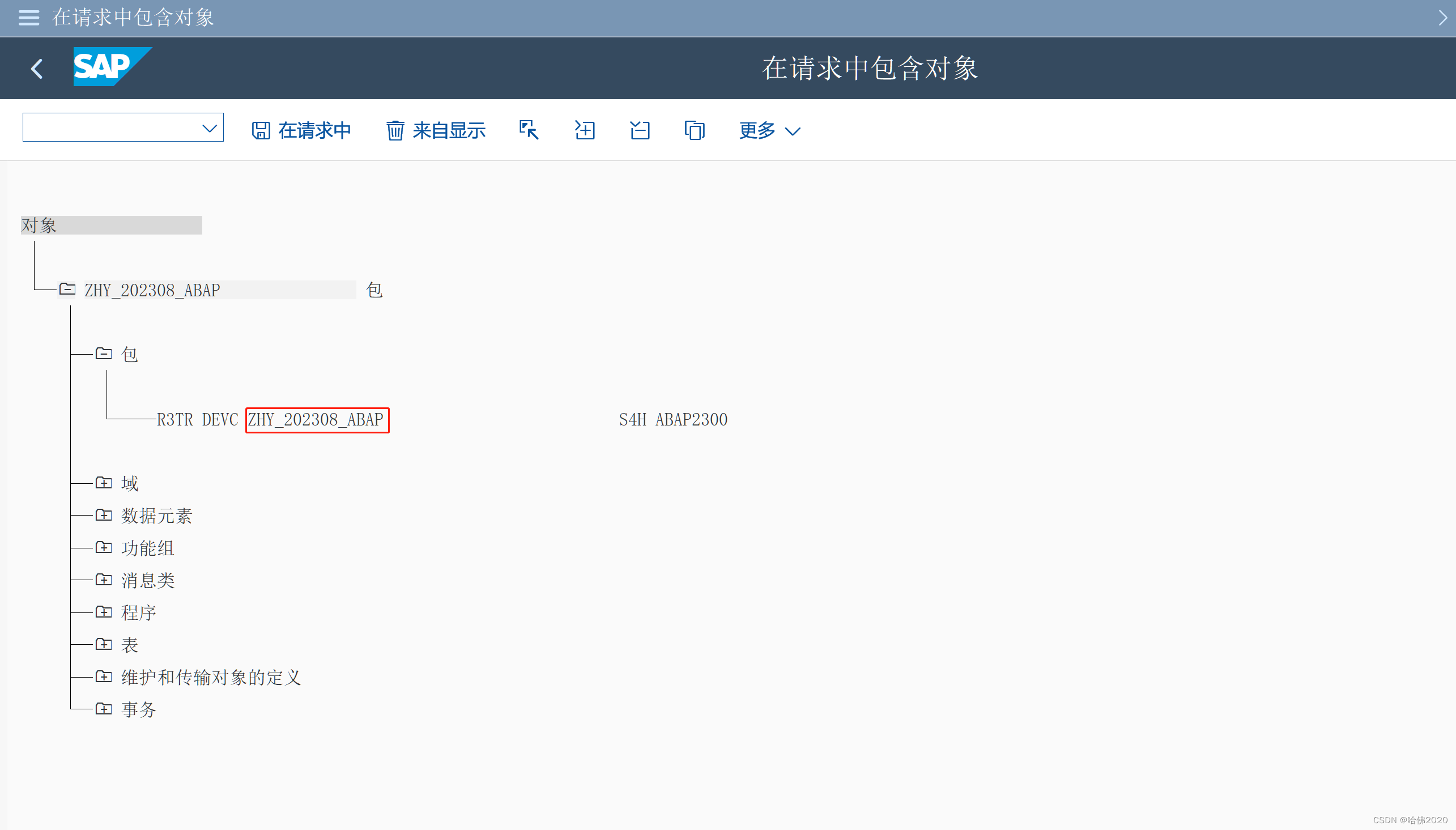Expand the 程序 folder node
Image resolution: width=1456 pixels, height=830 pixels.
(104, 612)
